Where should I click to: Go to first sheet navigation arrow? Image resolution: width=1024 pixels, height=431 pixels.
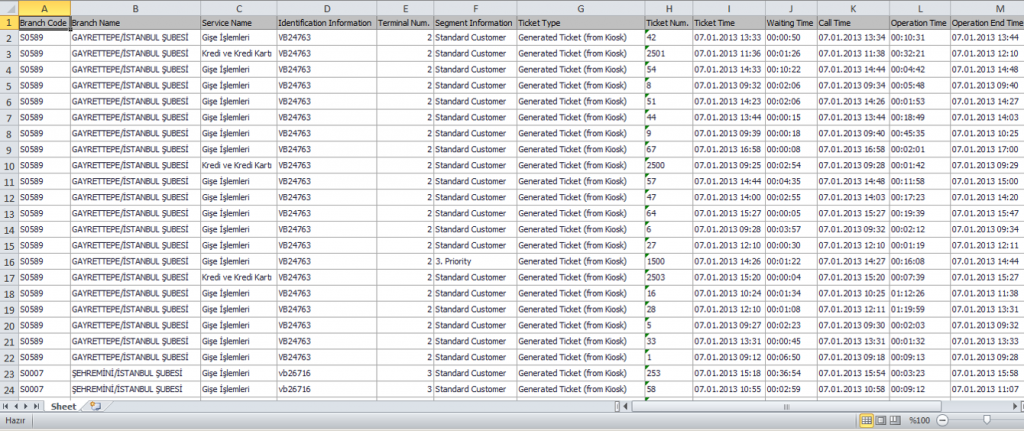point(6,406)
